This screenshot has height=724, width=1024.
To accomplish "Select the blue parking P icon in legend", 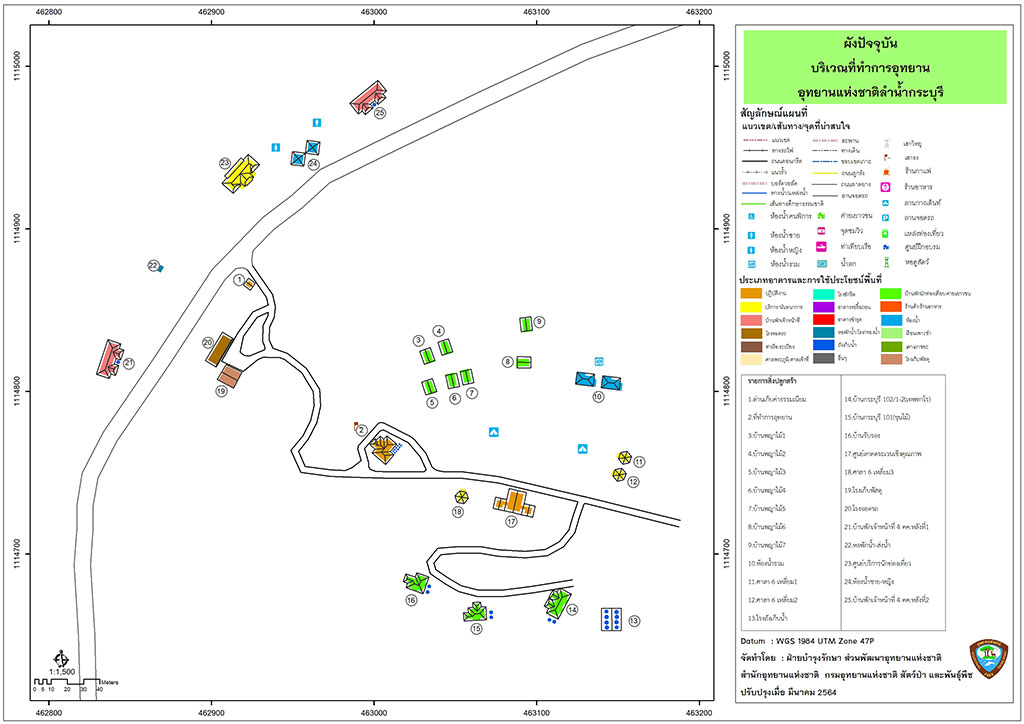I will click(x=886, y=217).
